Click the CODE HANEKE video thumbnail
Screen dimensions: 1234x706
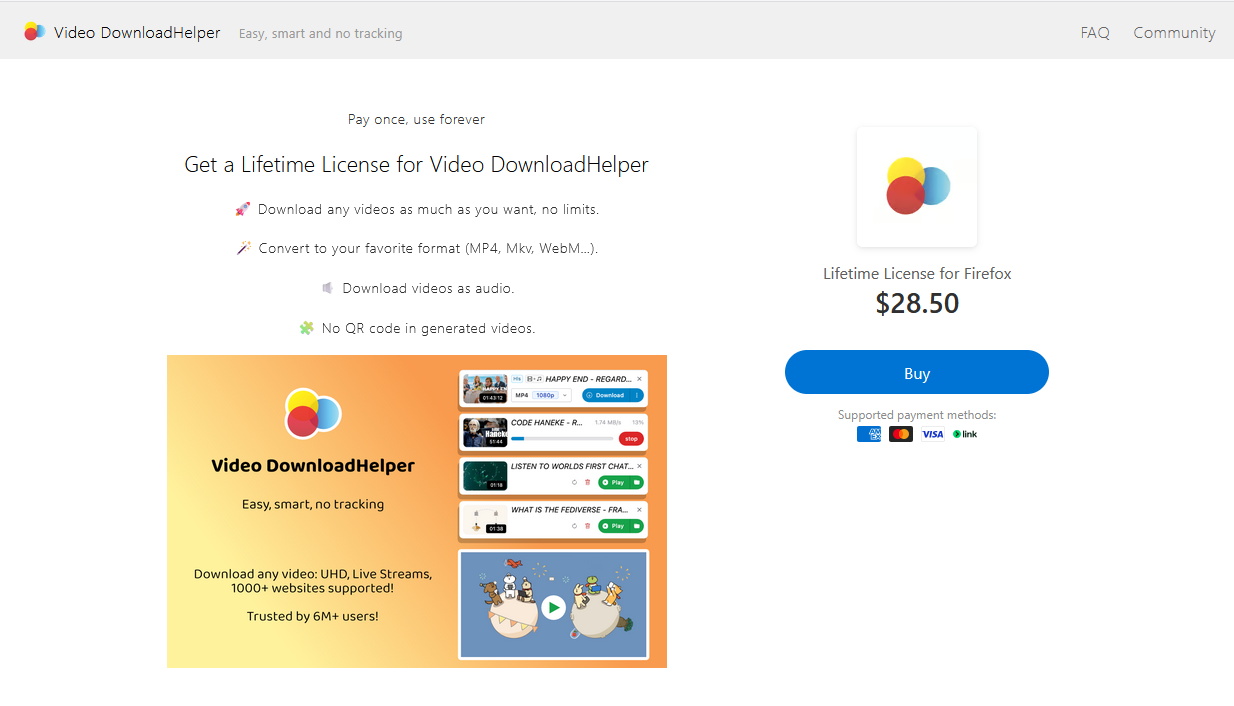(485, 432)
